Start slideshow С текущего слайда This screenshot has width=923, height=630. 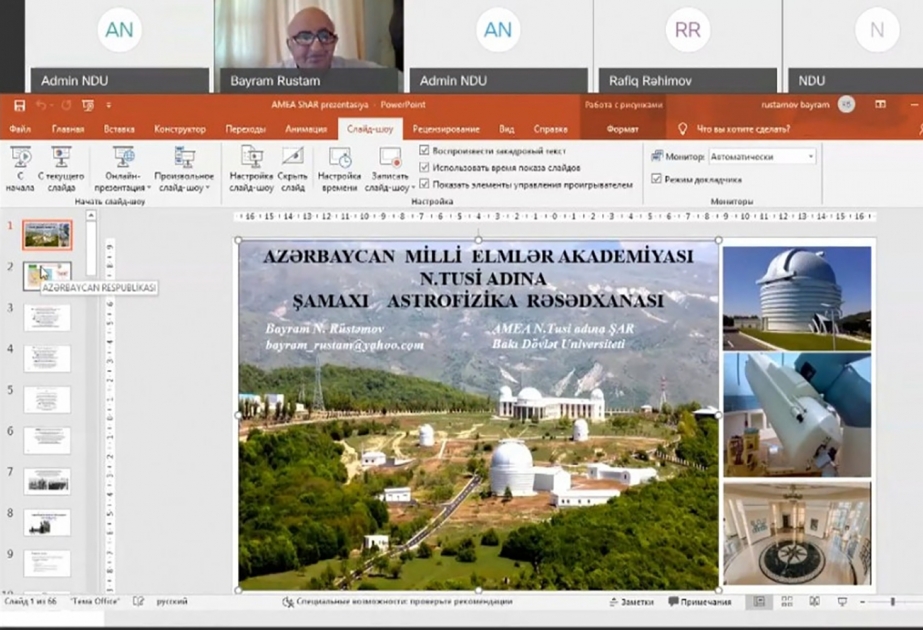[x=61, y=170]
